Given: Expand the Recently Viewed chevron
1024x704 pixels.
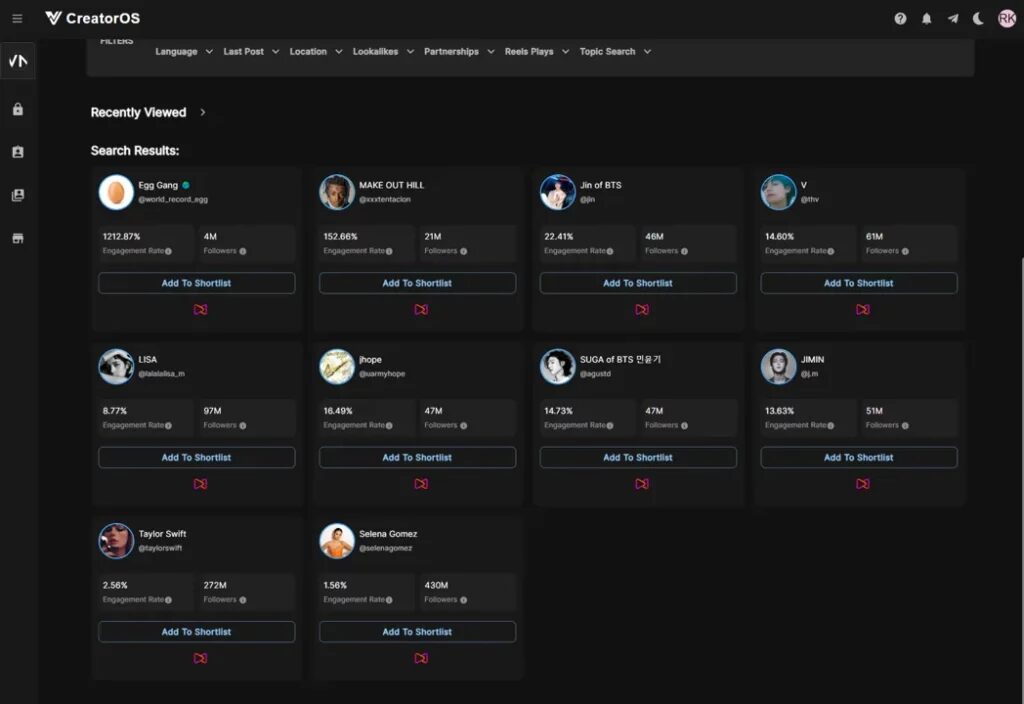Looking at the screenshot, I should (203, 112).
